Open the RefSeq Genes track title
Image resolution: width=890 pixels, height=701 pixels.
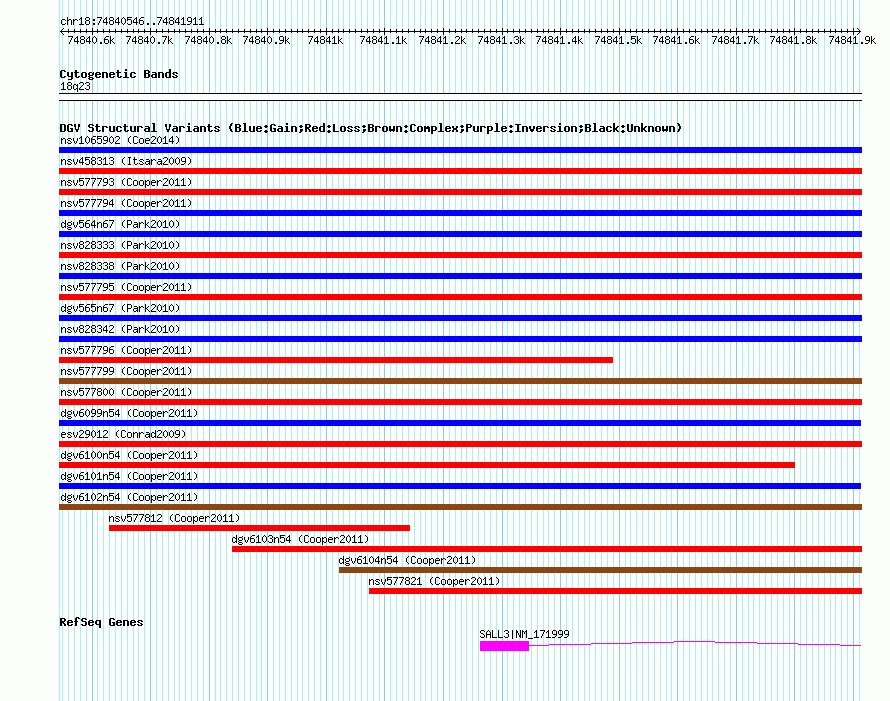tap(101, 622)
